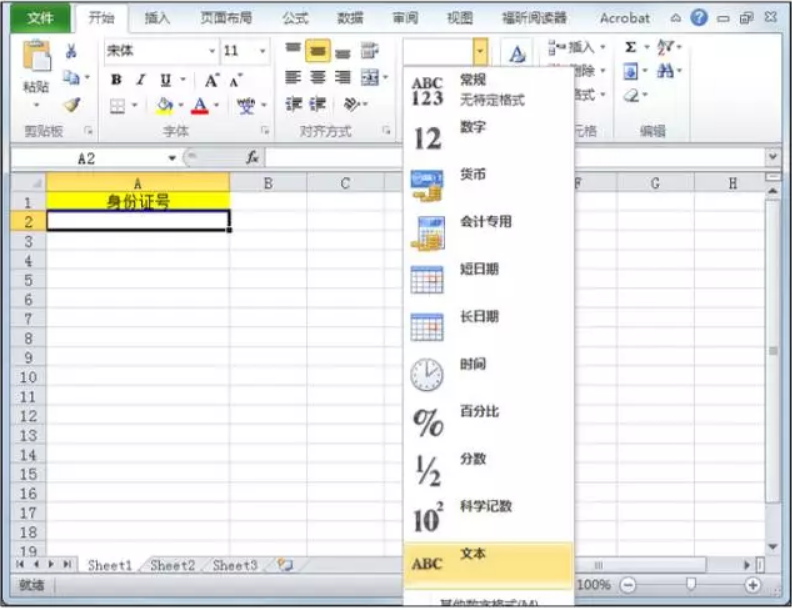Click the Paste clipboard icon

[36, 56]
